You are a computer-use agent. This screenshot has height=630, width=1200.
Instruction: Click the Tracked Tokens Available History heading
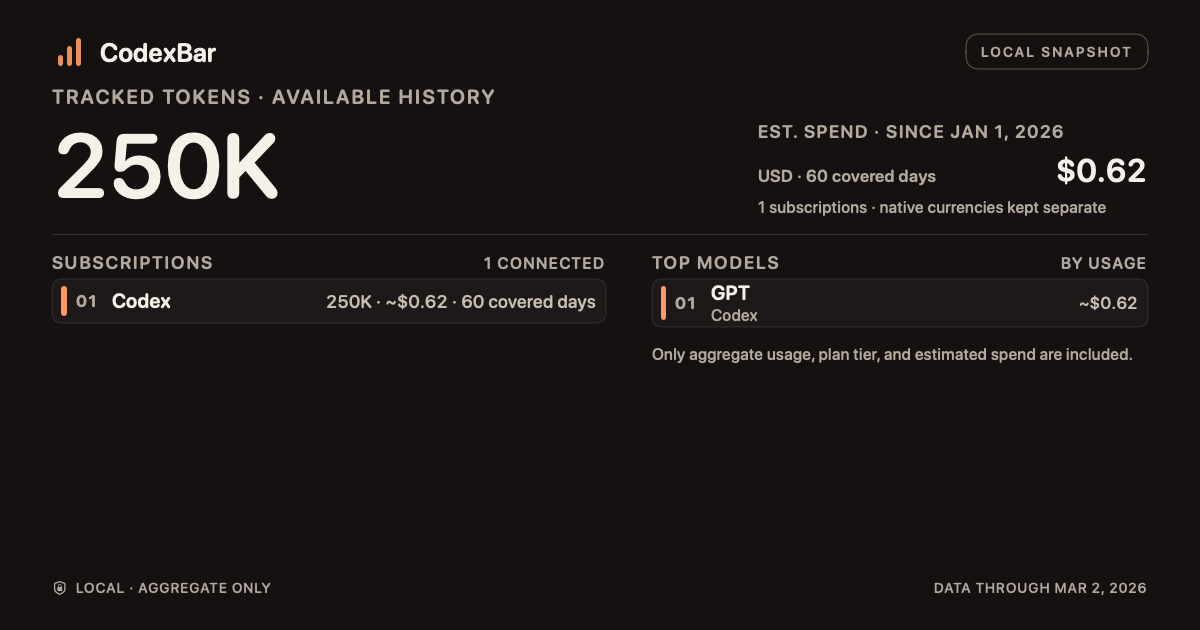tap(273, 97)
